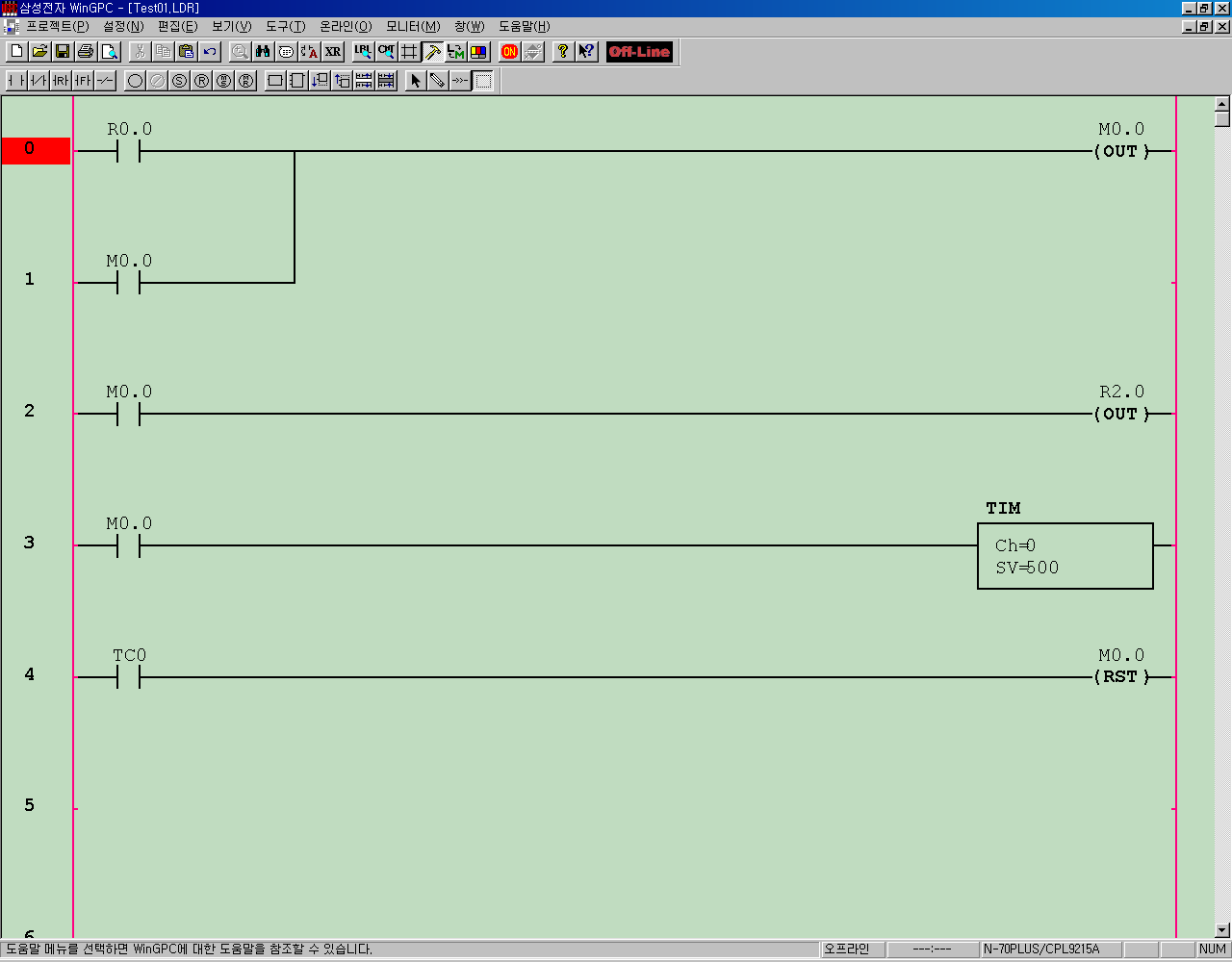Open the color settings icon

pyautogui.click(x=478, y=52)
